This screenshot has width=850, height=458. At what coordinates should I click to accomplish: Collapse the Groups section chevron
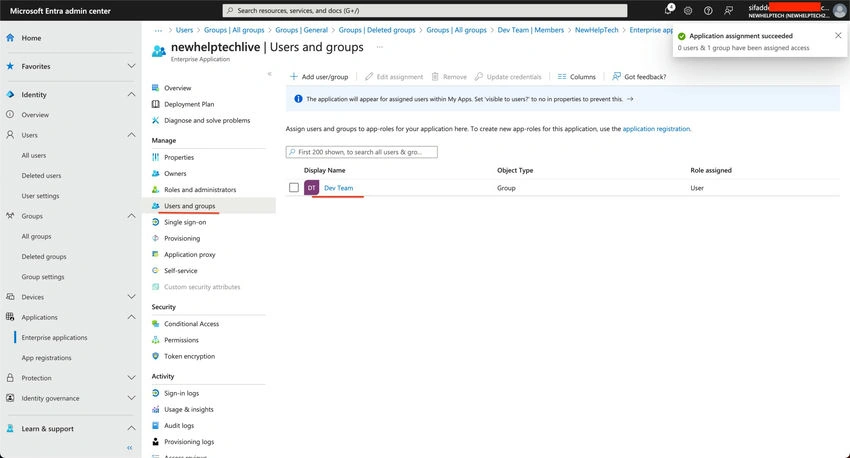click(131, 216)
